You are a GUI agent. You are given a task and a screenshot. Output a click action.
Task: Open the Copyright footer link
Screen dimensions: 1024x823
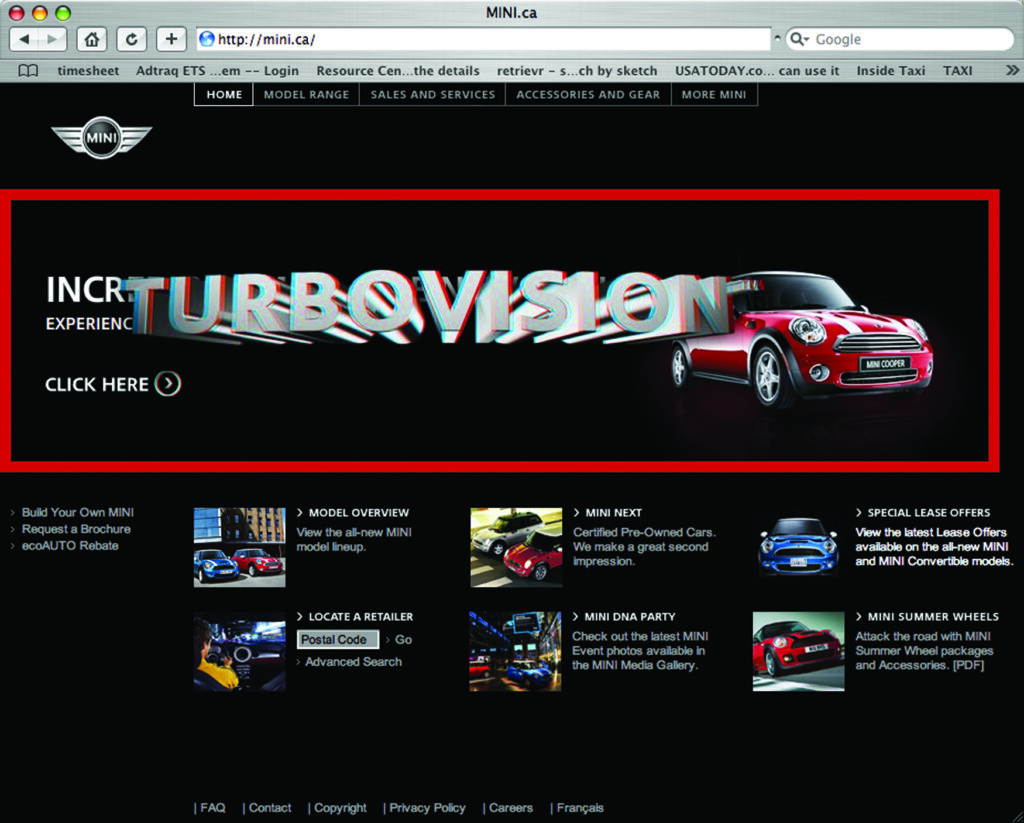(x=340, y=808)
